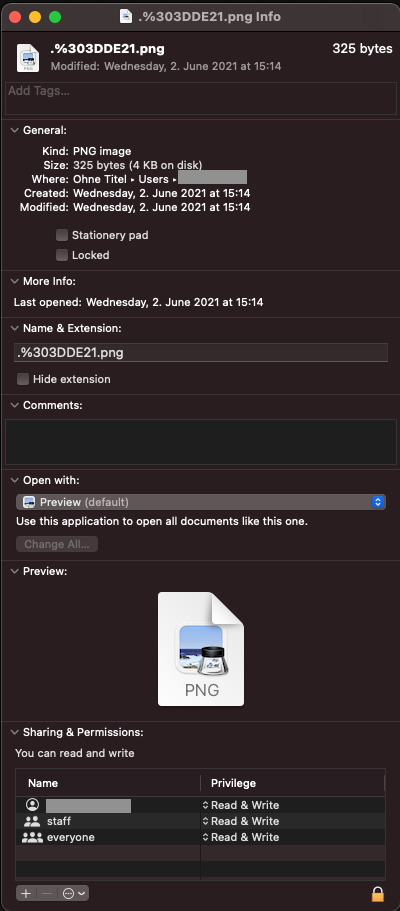400x911 pixels.
Task: Click the PNG file icon in header
Action: (x=28, y=58)
